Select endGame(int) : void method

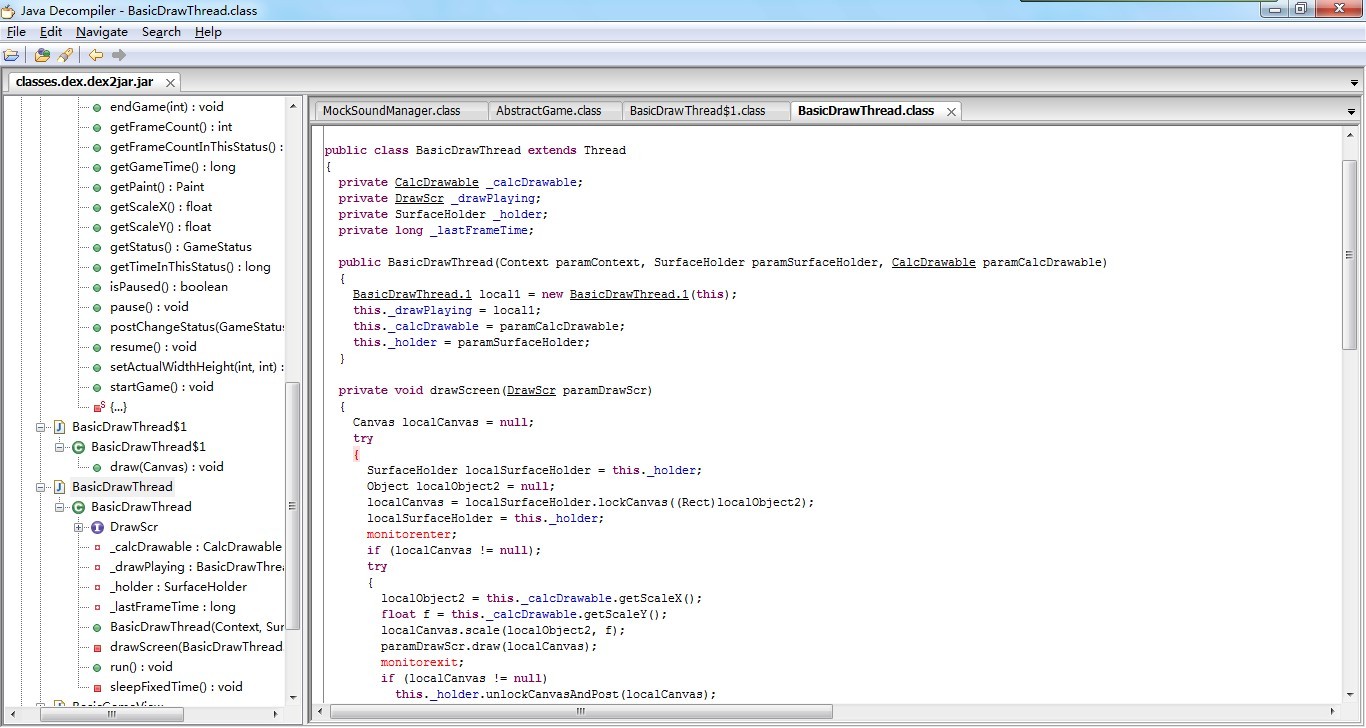click(166, 107)
